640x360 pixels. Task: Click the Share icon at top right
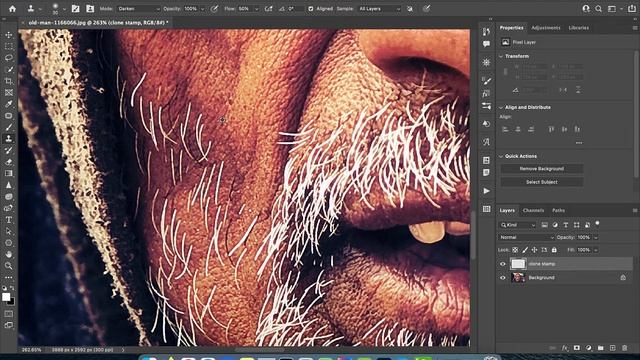[x=631, y=9]
